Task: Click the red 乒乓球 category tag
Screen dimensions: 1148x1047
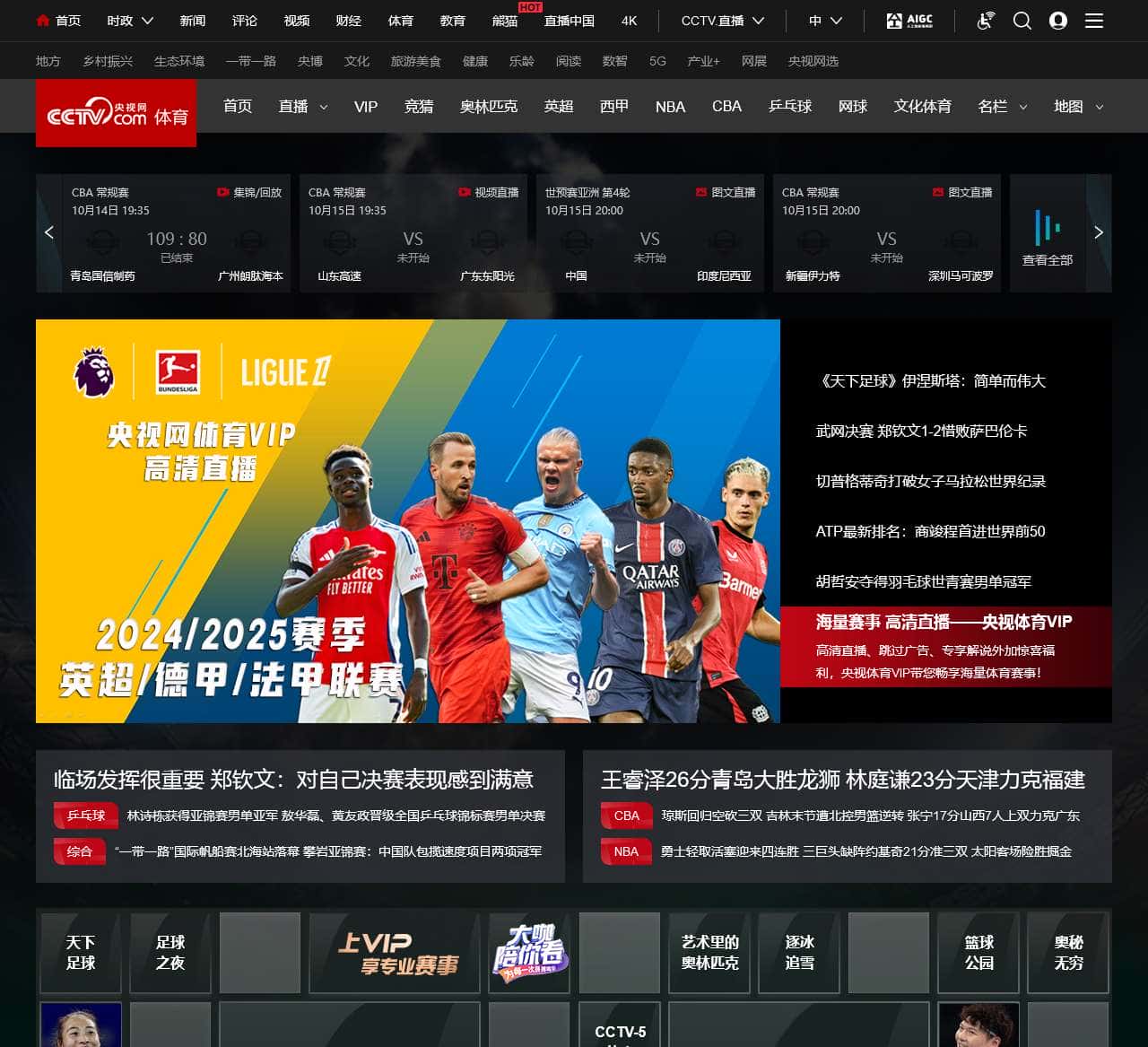Action: (85, 816)
